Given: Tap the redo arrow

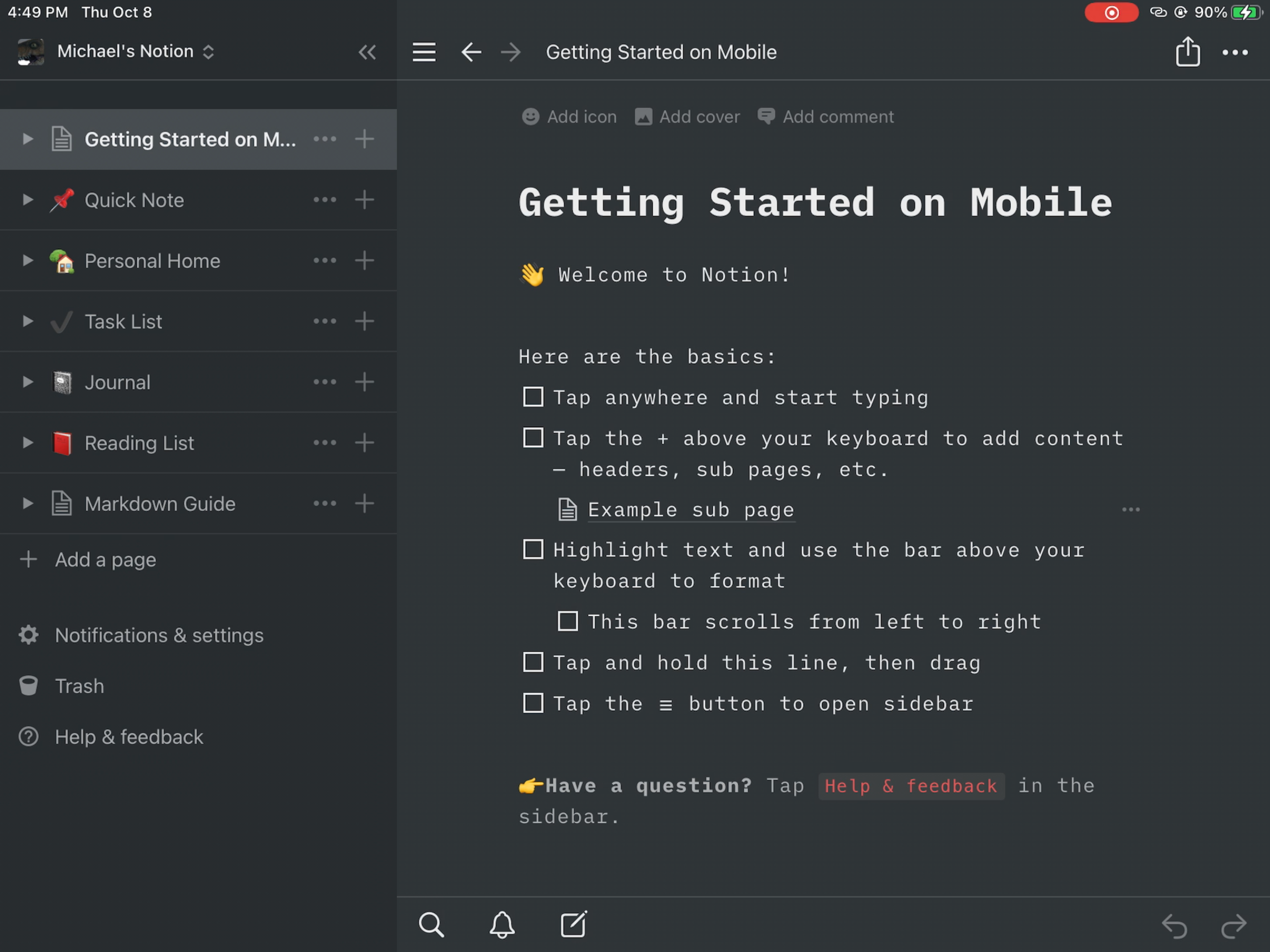Looking at the screenshot, I should pos(1233,926).
